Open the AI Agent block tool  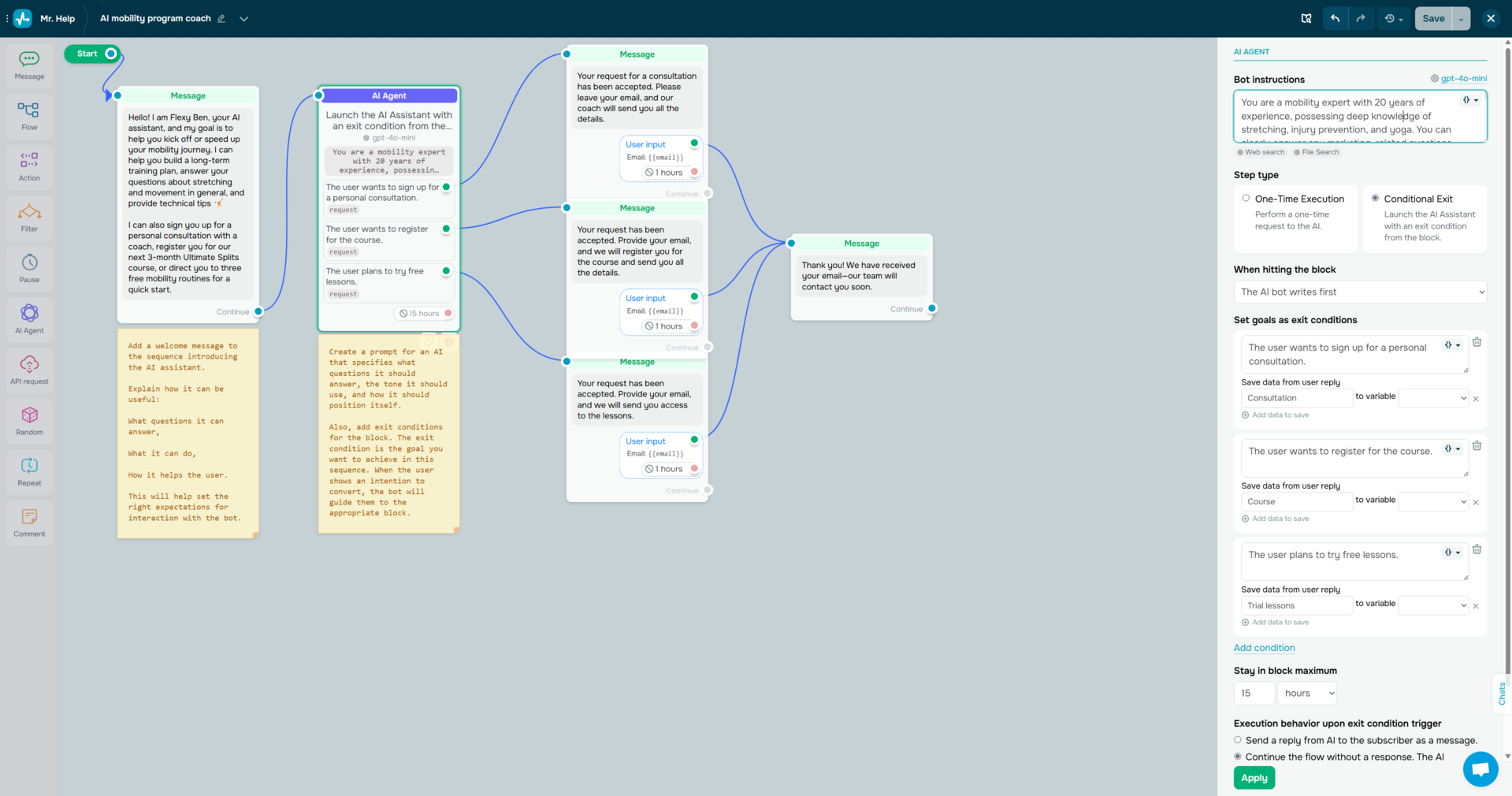29,318
